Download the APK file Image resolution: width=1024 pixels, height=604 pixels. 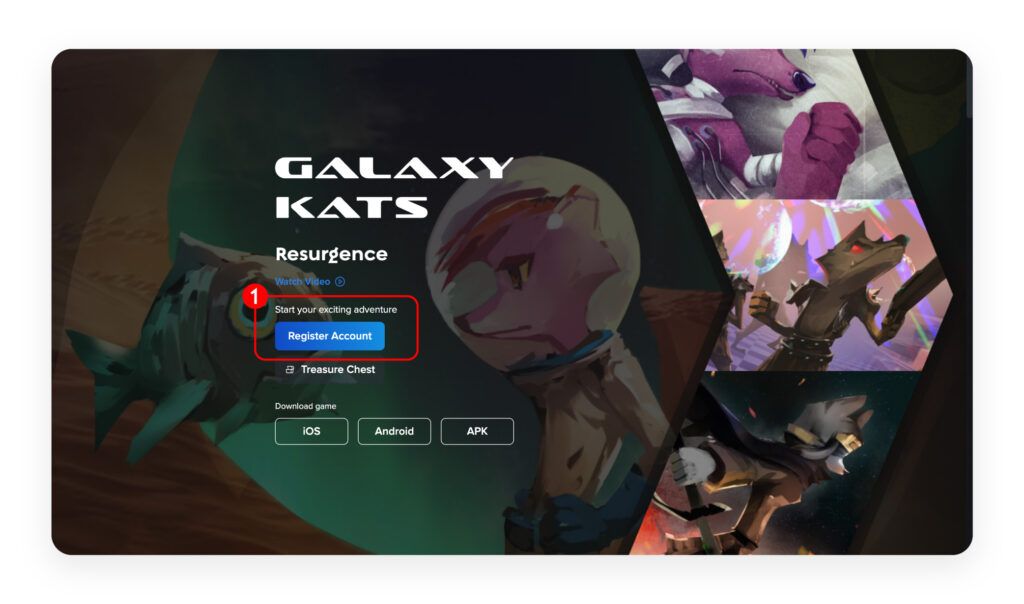pos(477,431)
